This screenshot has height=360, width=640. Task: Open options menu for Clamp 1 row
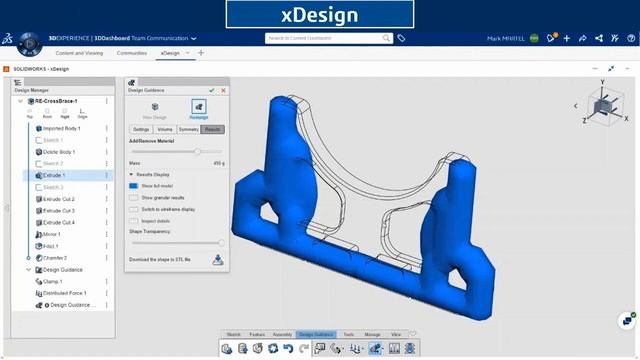pos(107,282)
